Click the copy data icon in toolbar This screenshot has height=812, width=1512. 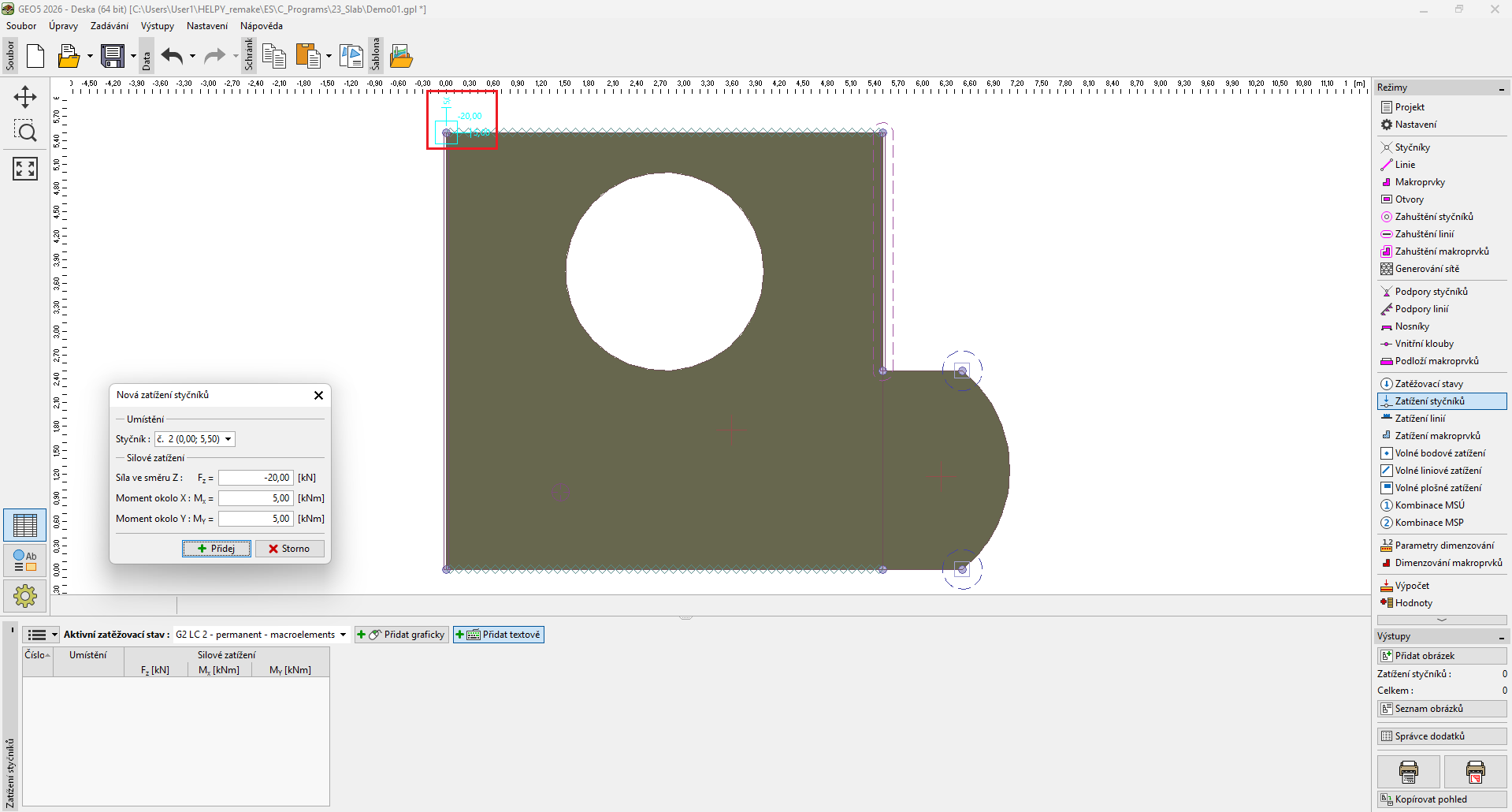pyautogui.click(x=273, y=57)
